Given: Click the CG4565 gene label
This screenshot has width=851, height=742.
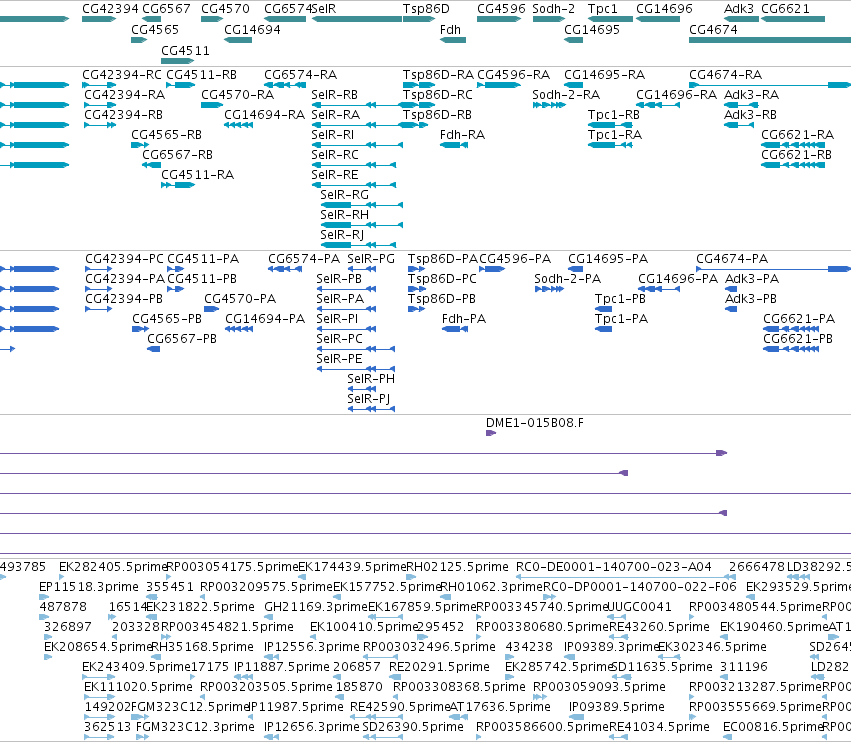Looking at the screenshot, I should pyautogui.click(x=155, y=29).
